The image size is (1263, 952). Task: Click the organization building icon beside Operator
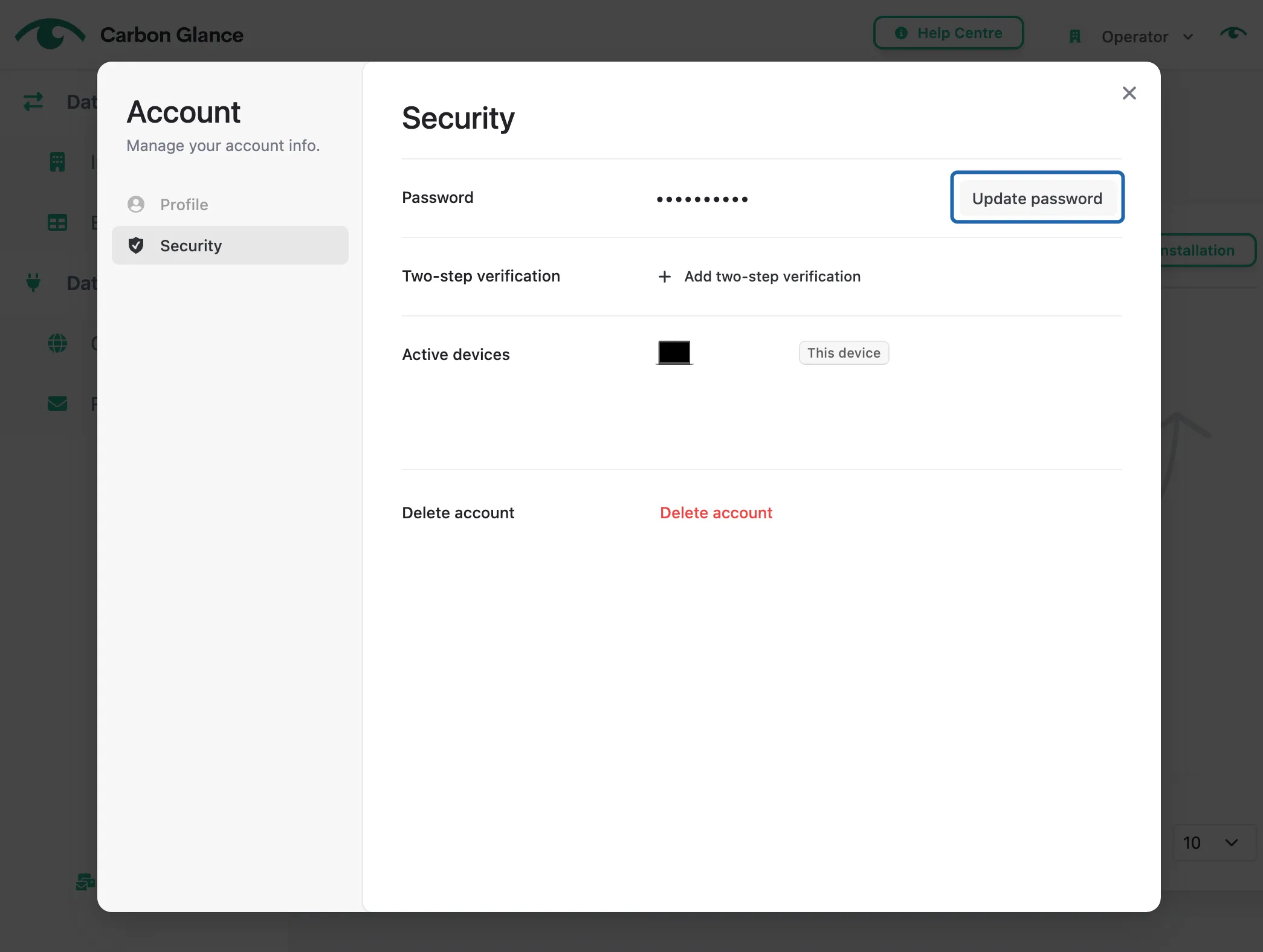point(1075,37)
